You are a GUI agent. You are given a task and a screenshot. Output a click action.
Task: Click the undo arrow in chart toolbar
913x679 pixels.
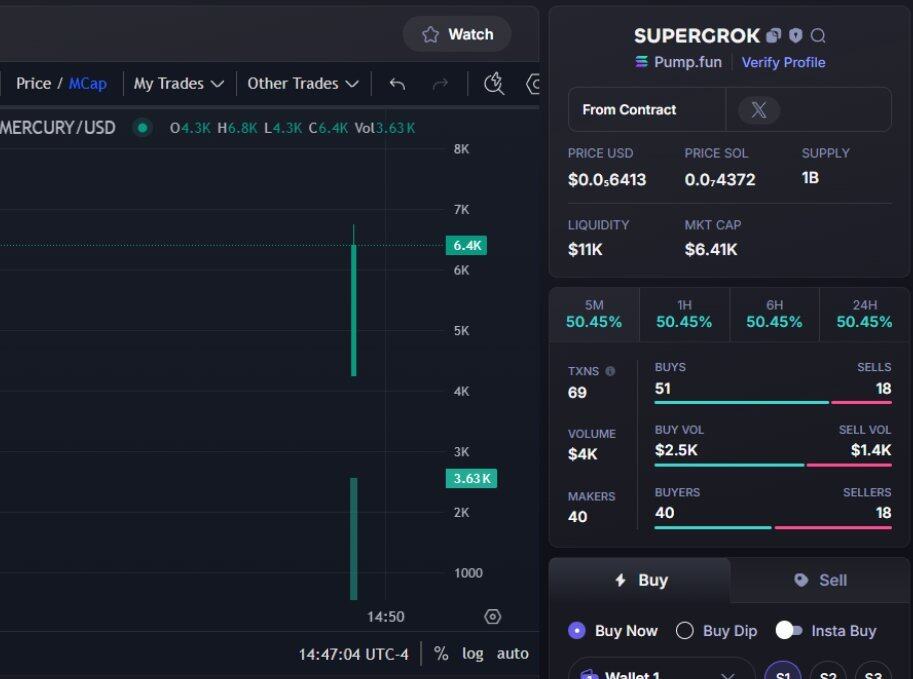click(397, 84)
